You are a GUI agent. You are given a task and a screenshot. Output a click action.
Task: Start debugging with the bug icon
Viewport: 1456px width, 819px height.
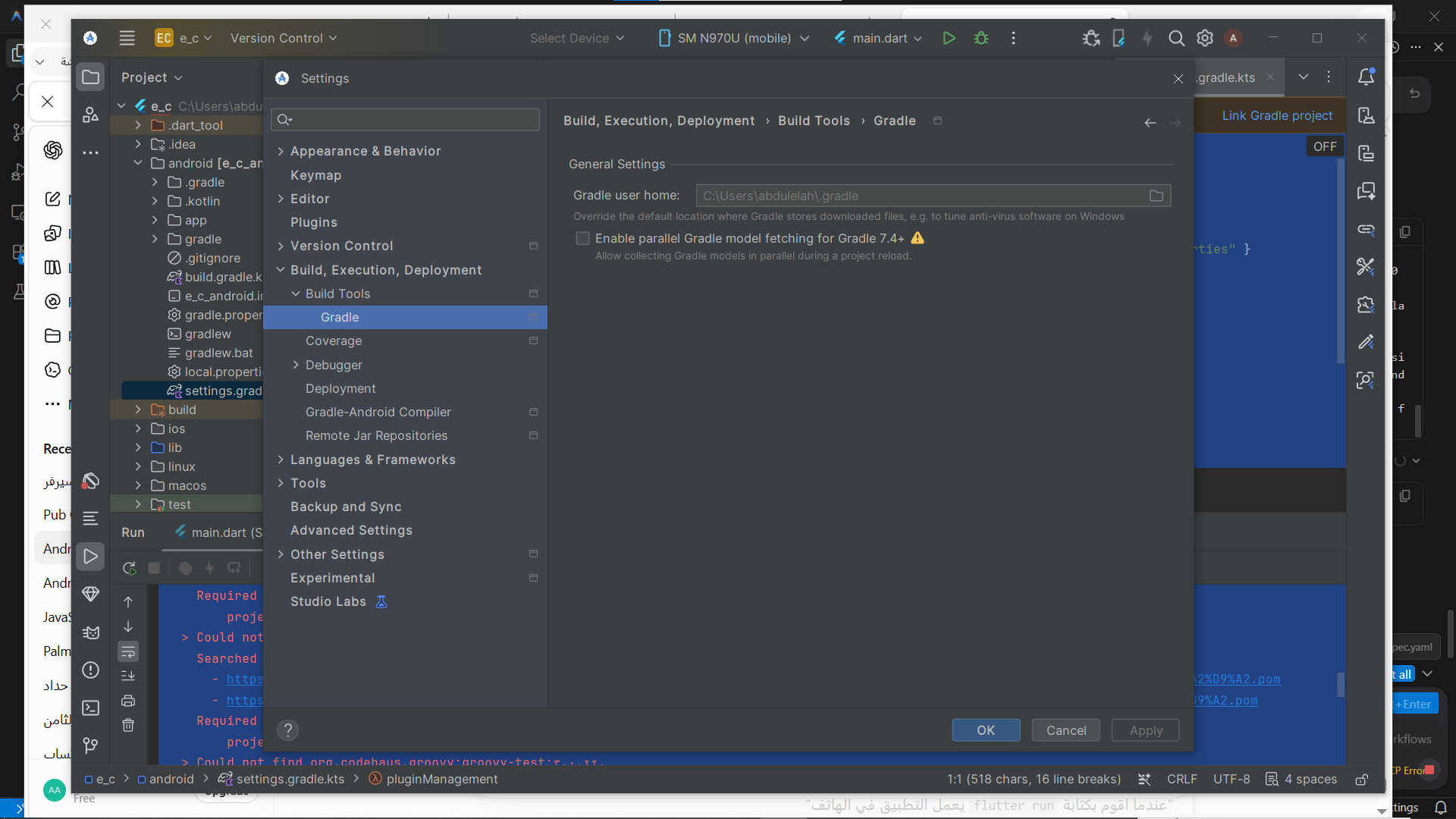click(x=981, y=38)
